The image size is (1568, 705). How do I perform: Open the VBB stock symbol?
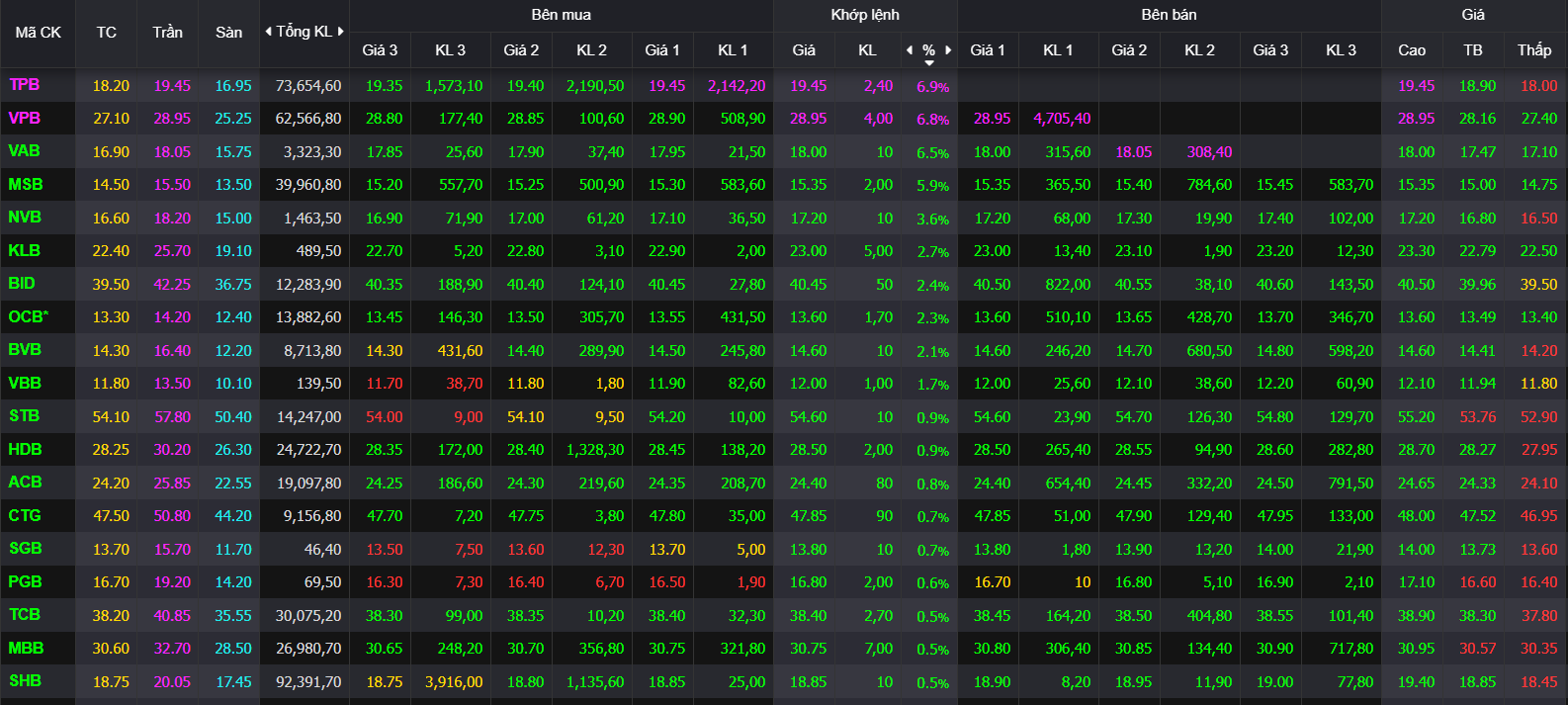(25, 383)
